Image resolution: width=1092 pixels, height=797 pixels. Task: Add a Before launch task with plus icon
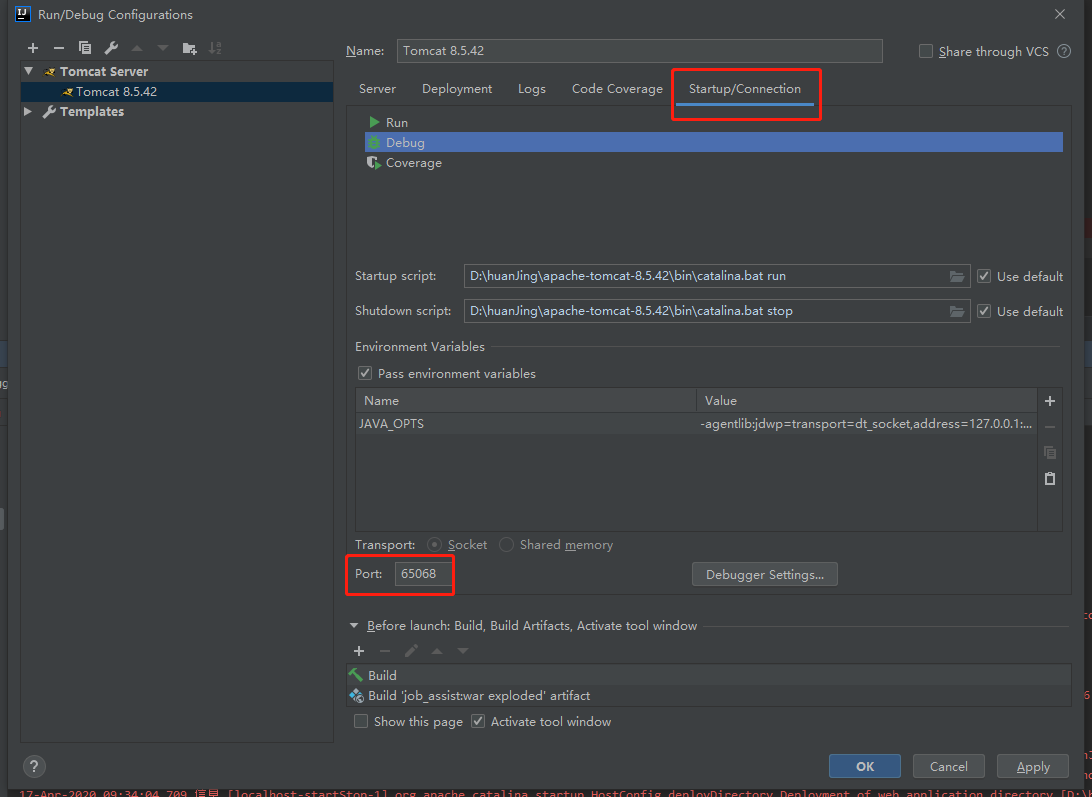[359, 651]
